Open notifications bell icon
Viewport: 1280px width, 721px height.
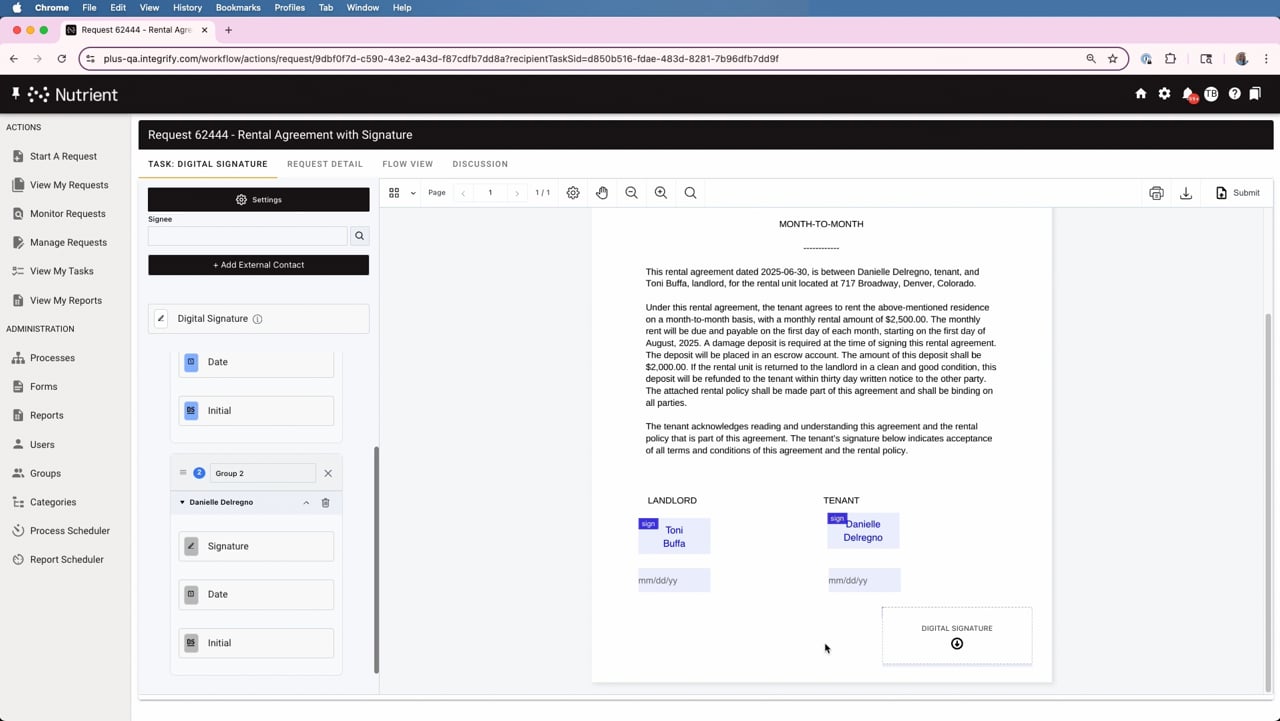tap(1188, 94)
